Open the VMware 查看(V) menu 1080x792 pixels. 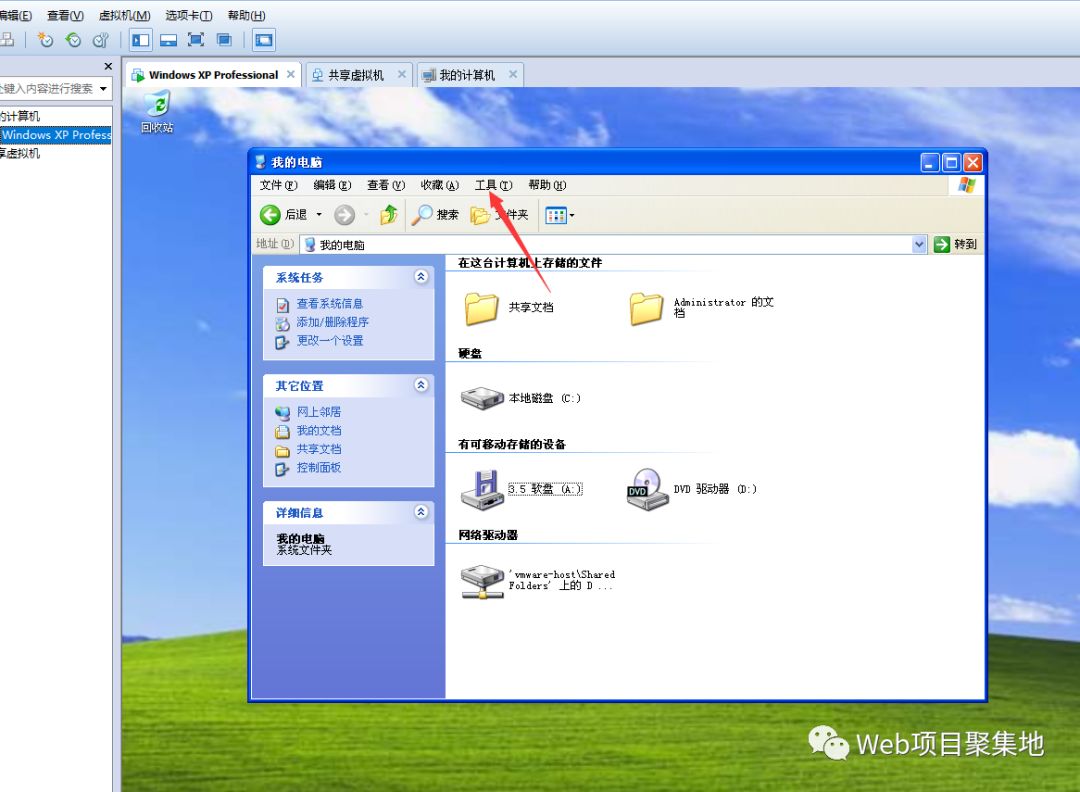tap(65, 15)
